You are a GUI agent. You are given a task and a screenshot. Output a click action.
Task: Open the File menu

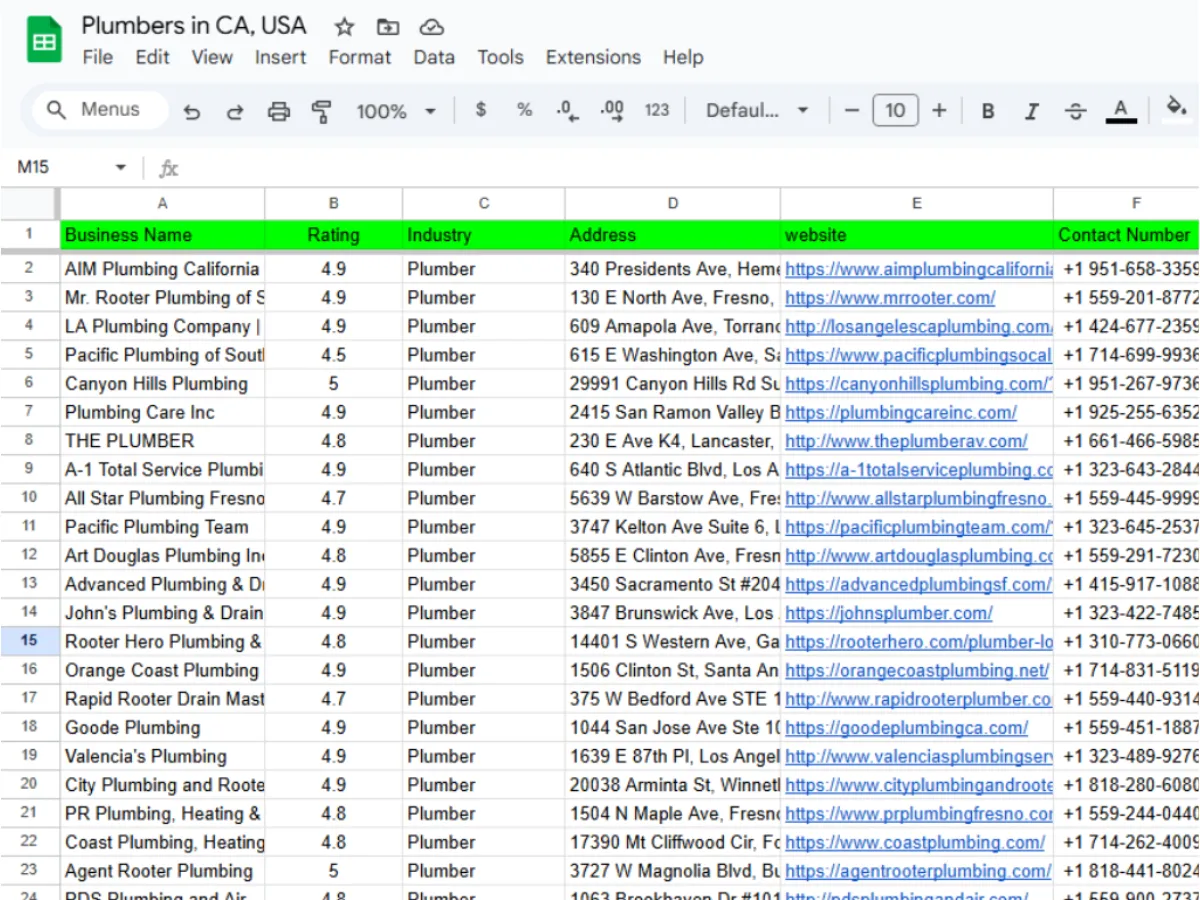tap(97, 57)
